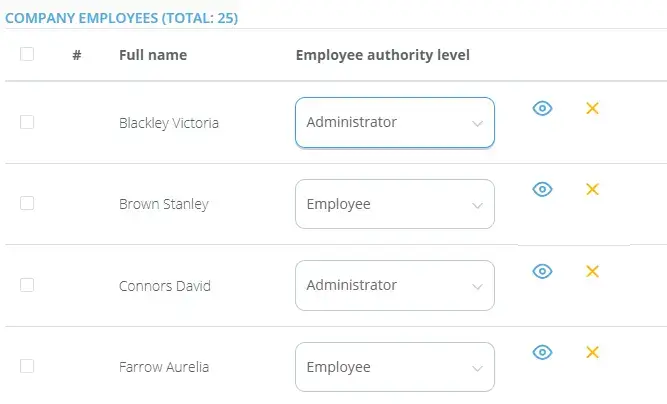View Blackley Victoria's details via eye icon
This screenshot has width=667, height=404.
pos(542,108)
